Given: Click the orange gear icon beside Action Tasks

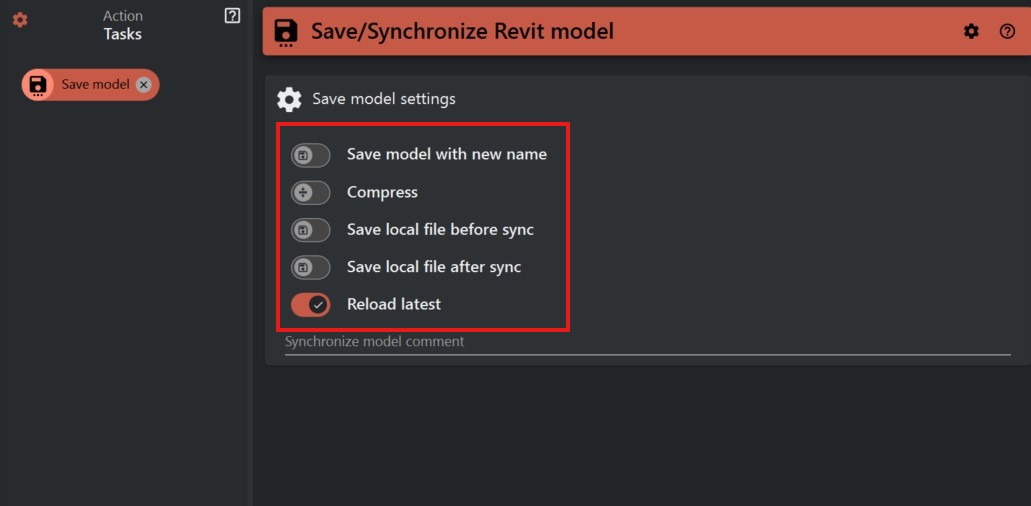Looking at the screenshot, I should (x=20, y=20).
